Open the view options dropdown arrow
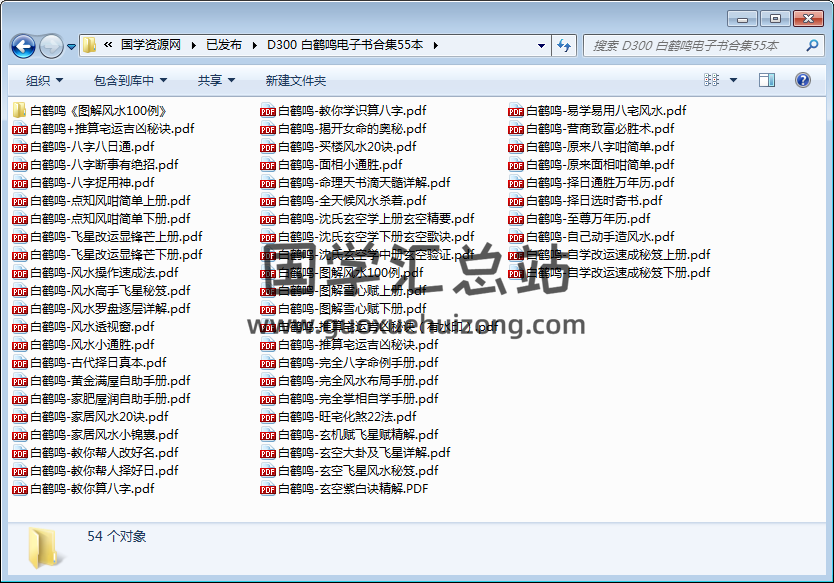Viewport: 834px width, 583px height. click(x=735, y=81)
